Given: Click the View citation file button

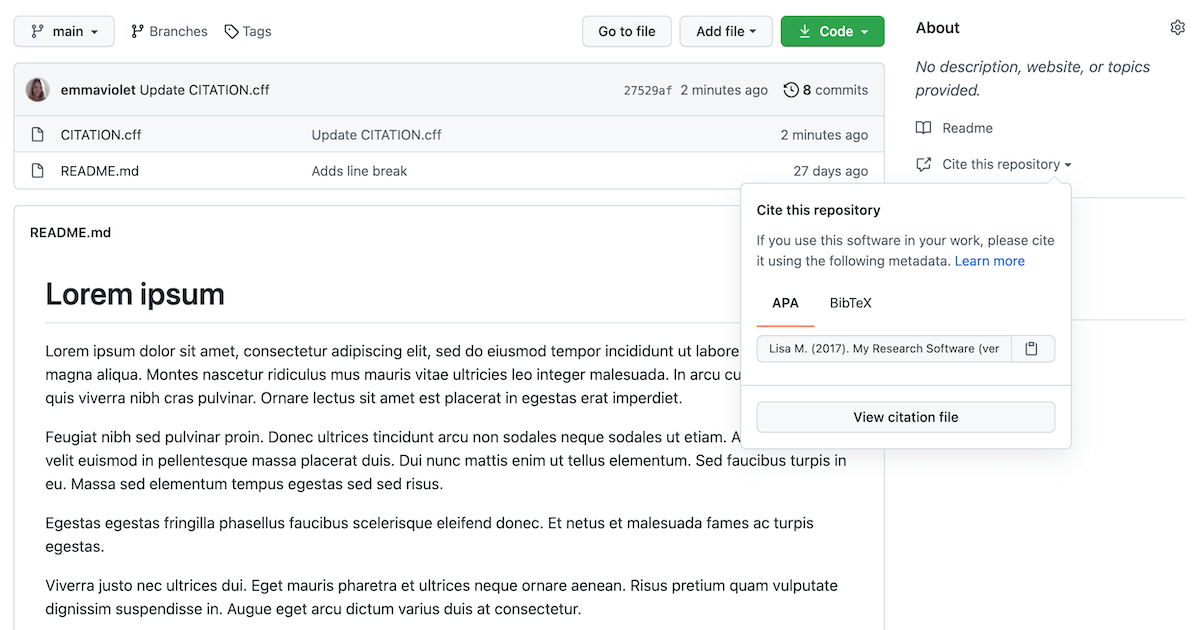Looking at the screenshot, I should (x=905, y=417).
